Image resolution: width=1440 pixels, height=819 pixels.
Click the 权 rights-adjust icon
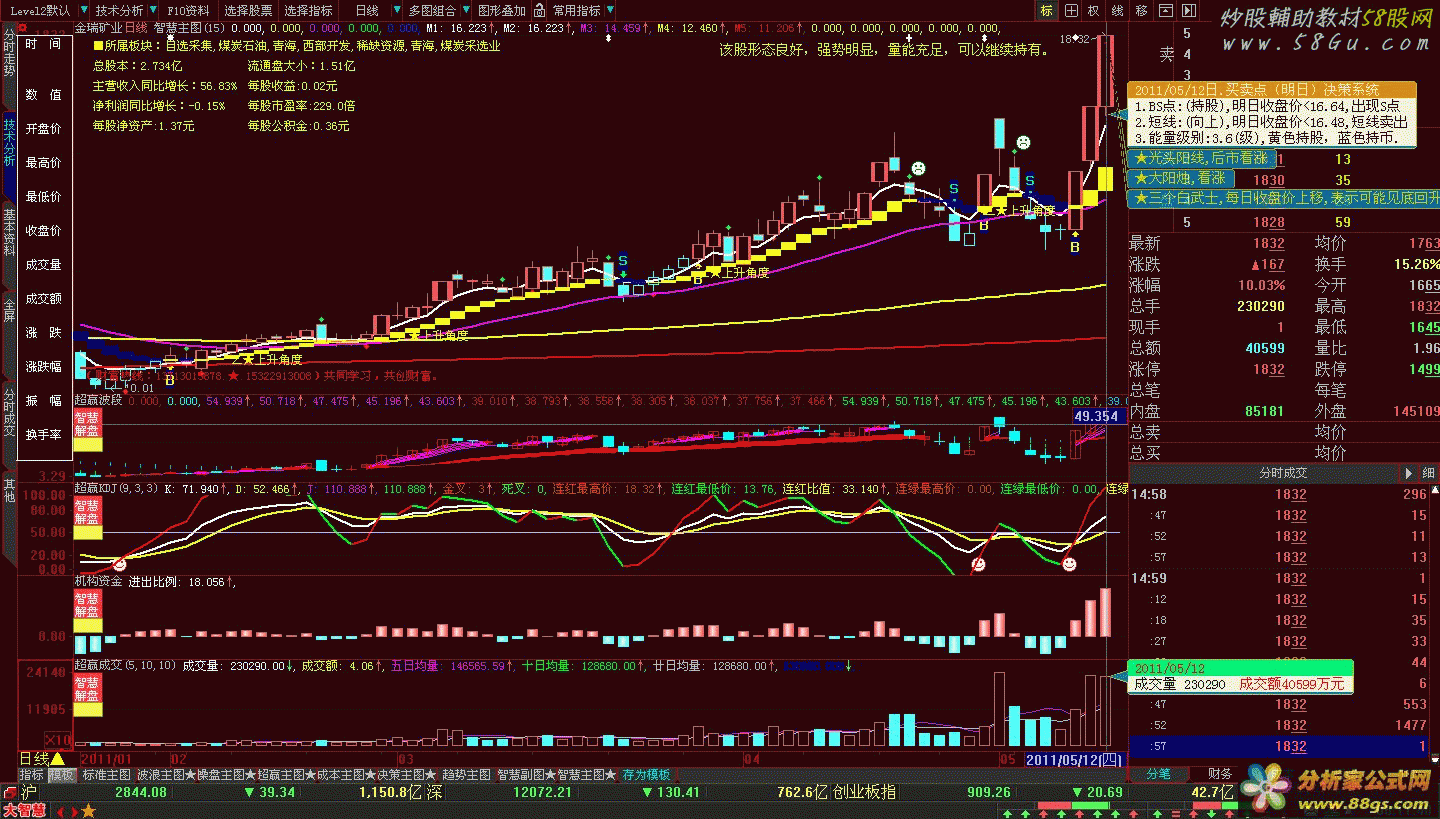[x=1093, y=10]
